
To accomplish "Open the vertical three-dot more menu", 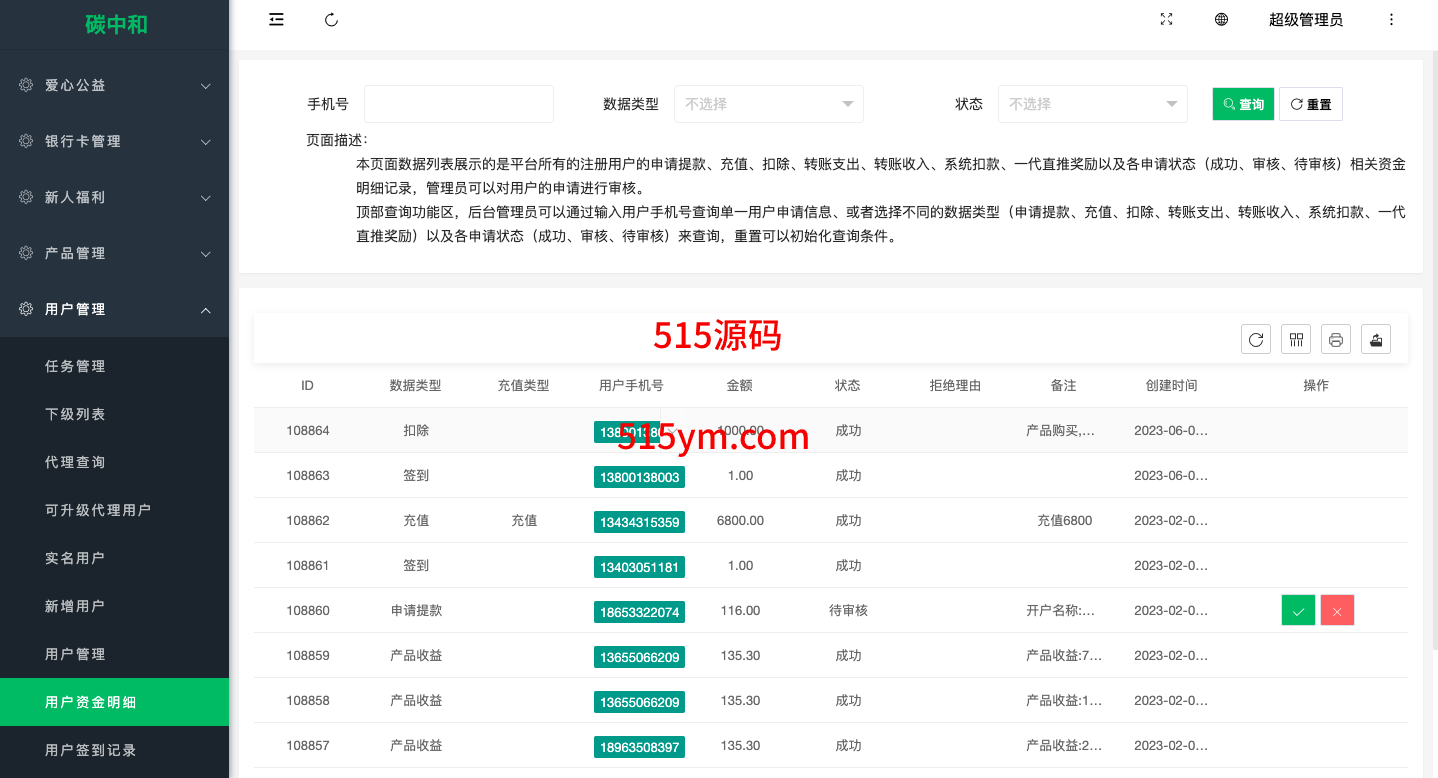I will (x=1391, y=20).
